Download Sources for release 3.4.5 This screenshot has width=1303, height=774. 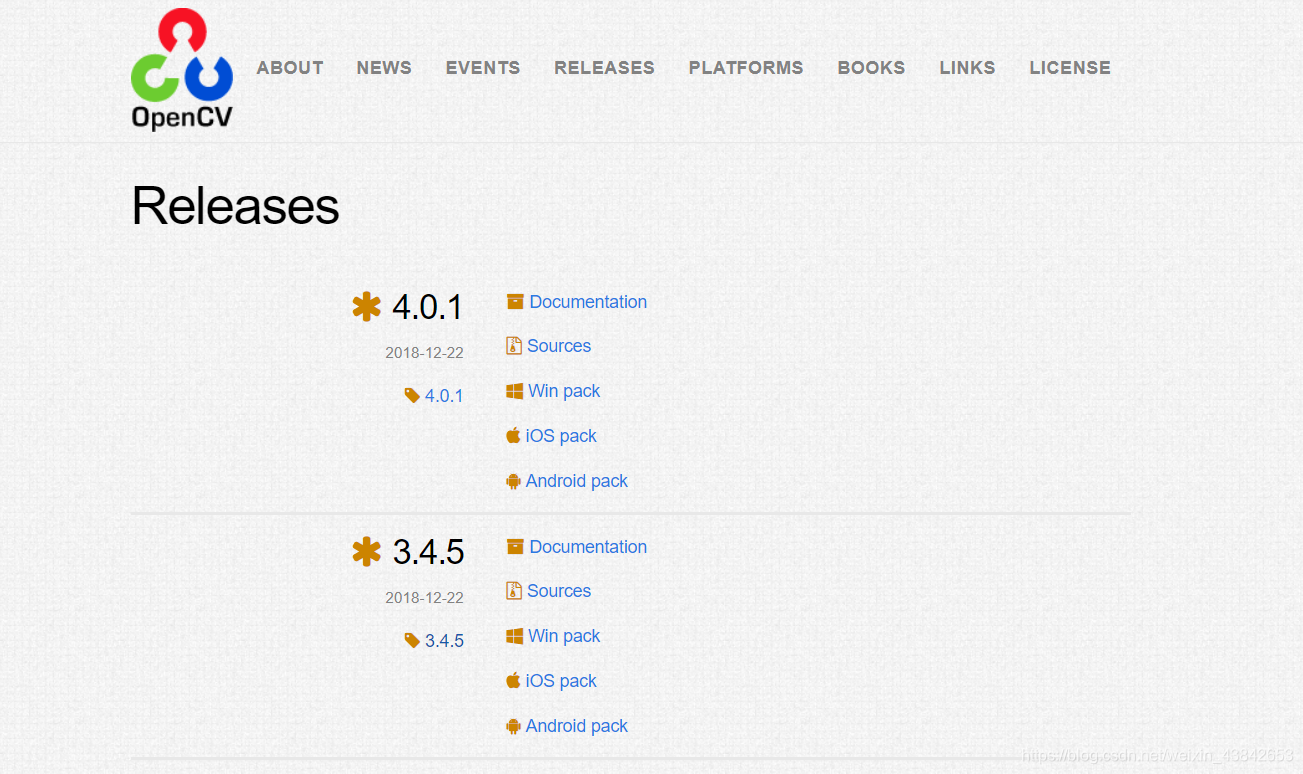559,591
